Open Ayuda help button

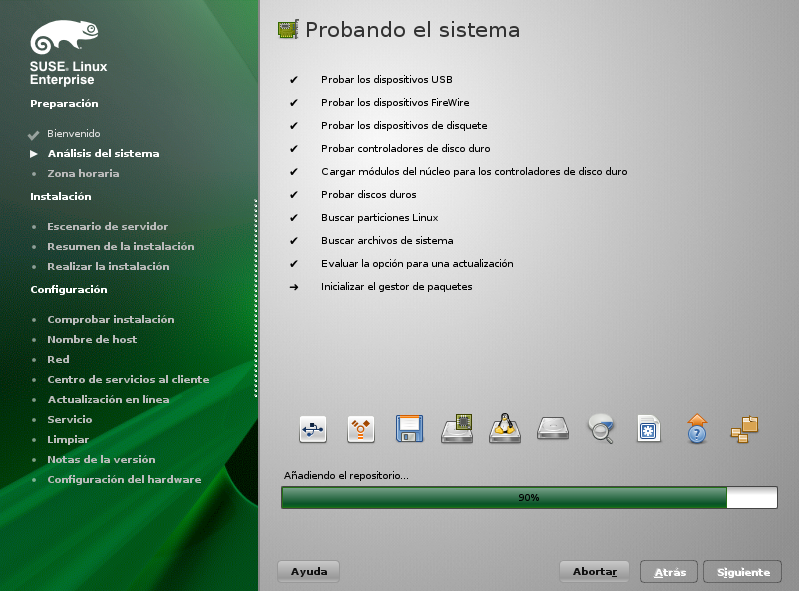pyautogui.click(x=308, y=572)
